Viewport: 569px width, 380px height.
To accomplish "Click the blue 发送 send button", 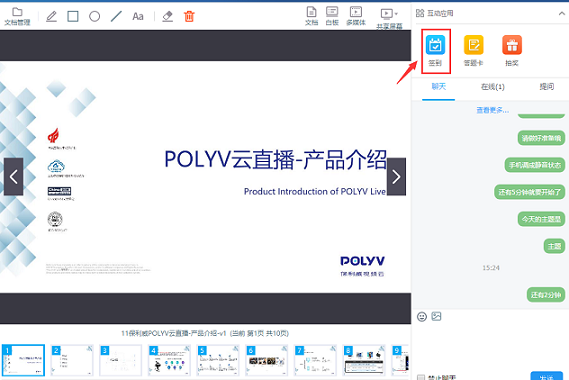I will tap(546, 376).
